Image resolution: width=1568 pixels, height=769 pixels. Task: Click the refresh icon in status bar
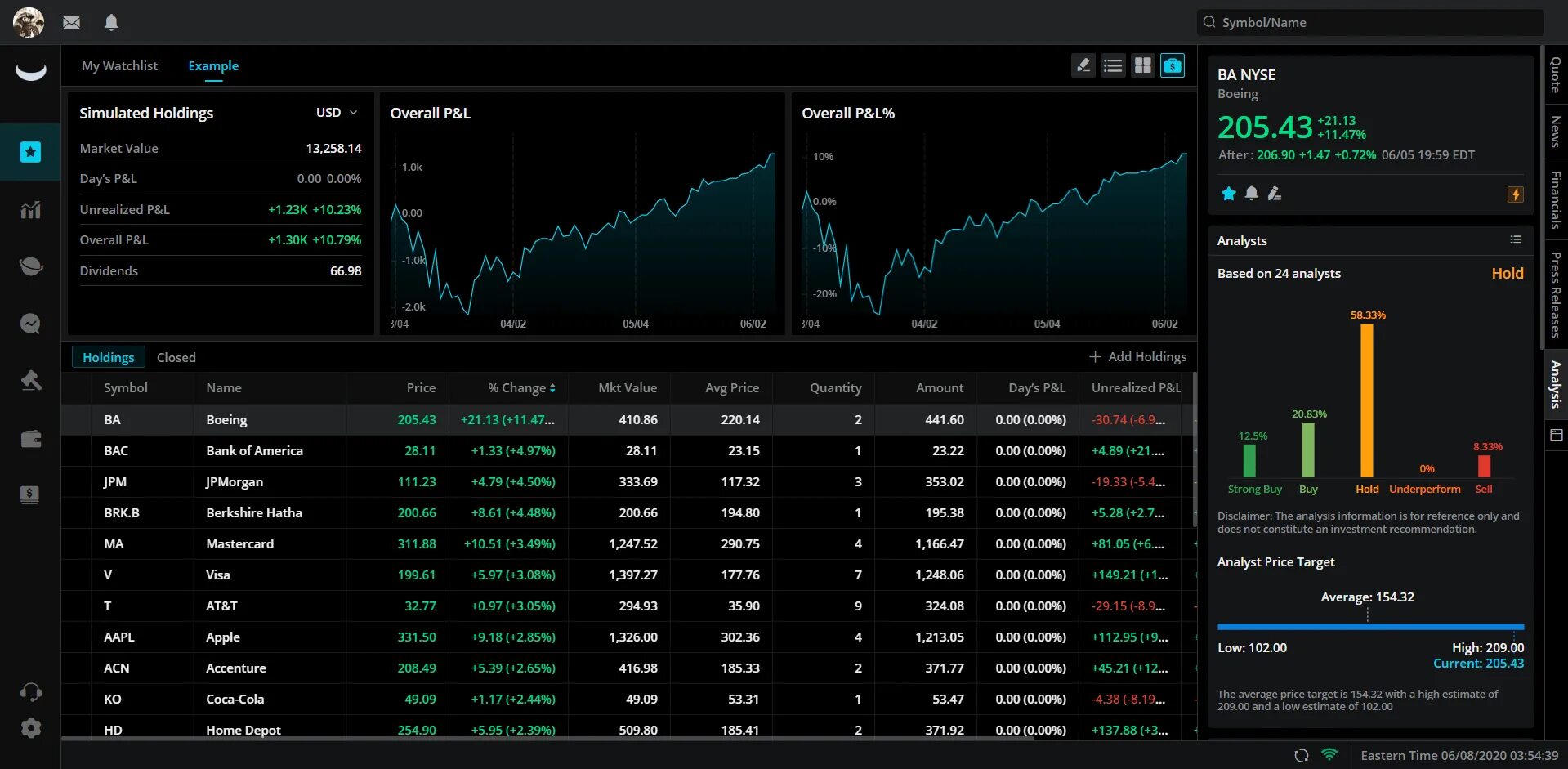coord(1302,756)
